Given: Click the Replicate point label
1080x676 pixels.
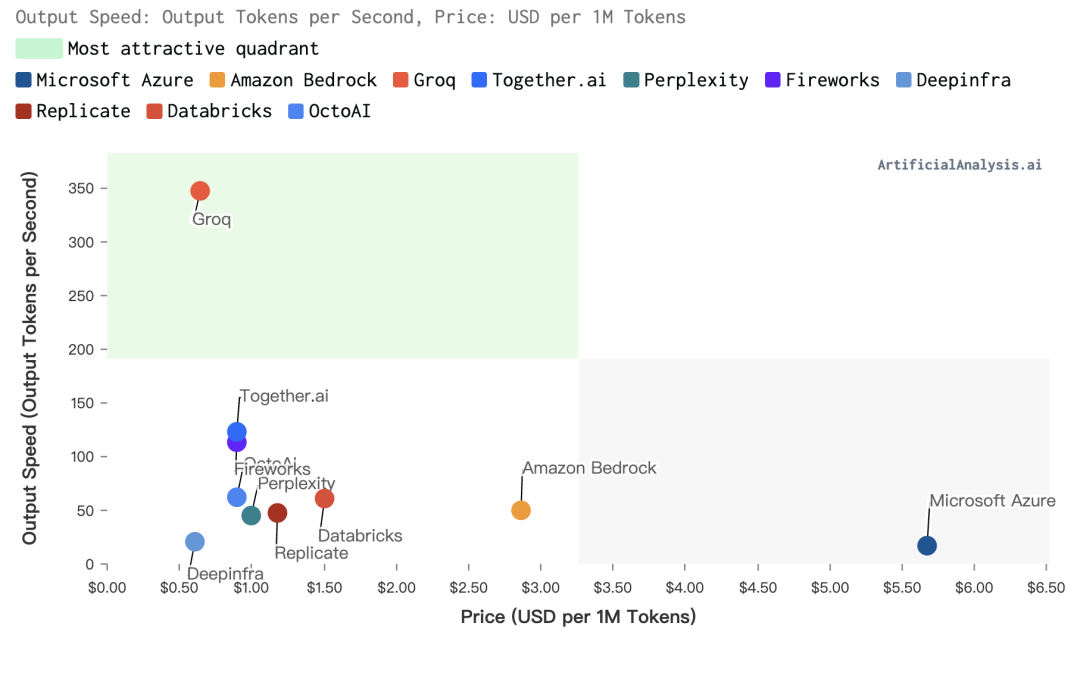Looking at the screenshot, I should click(x=311, y=553).
